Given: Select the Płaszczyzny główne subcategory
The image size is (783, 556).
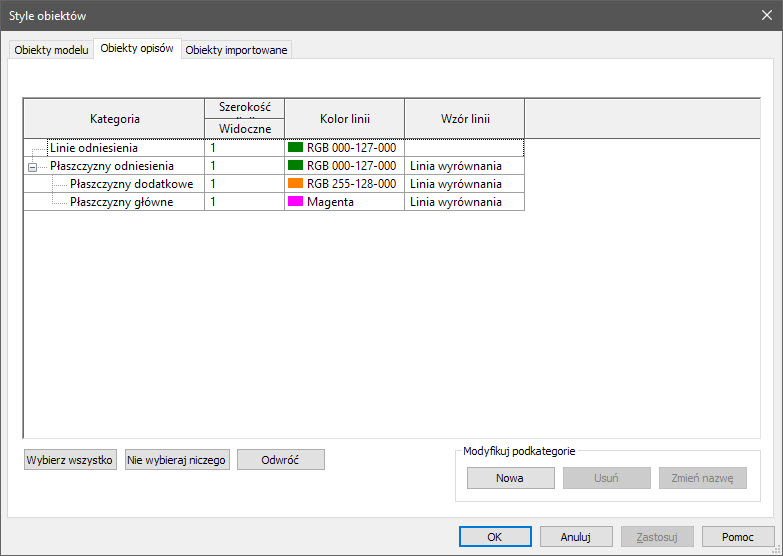Looking at the screenshot, I should [122, 202].
